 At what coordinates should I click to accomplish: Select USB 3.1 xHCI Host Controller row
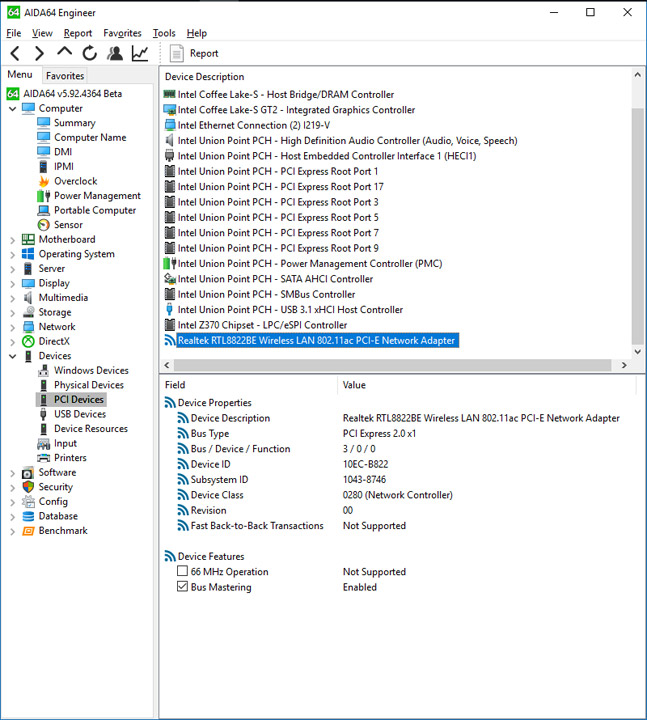pos(290,309)
